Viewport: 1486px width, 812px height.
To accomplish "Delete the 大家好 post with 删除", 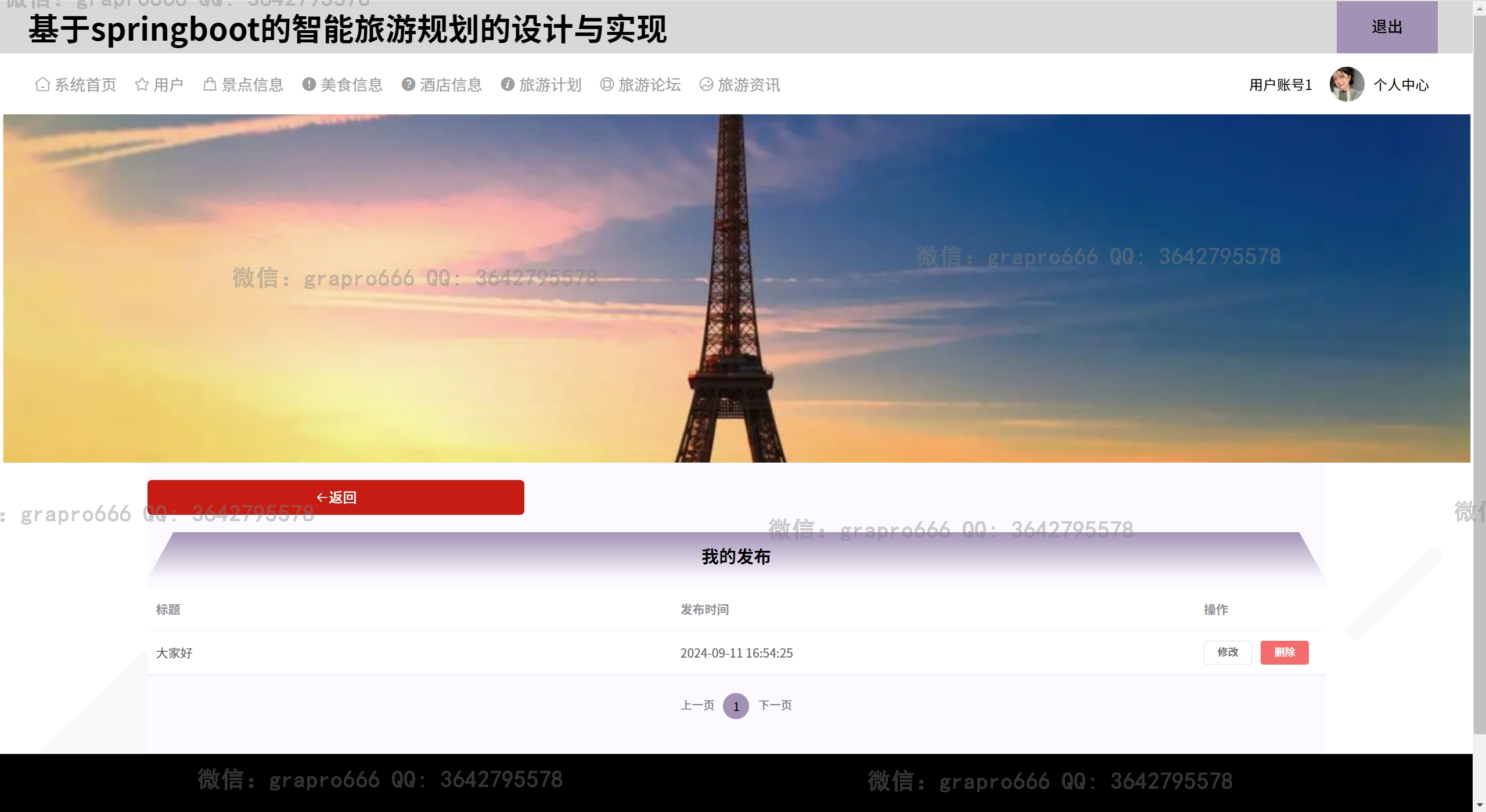I will click(1284, 652).
